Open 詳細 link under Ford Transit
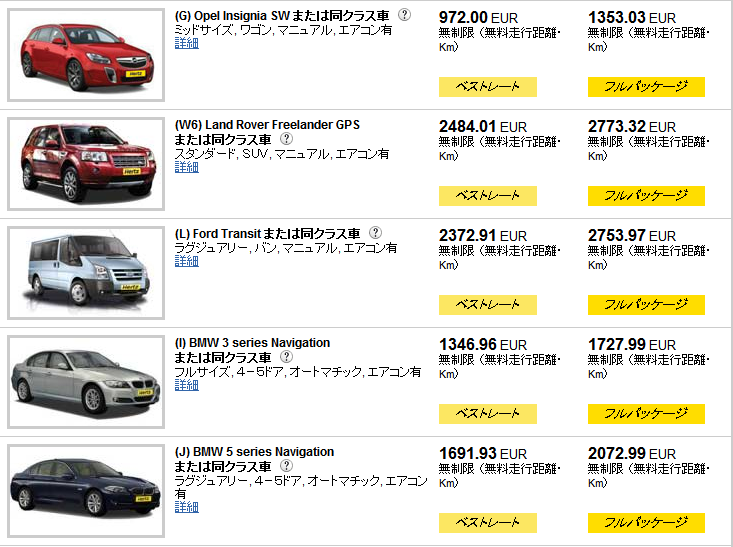The width and height of the screenshot is (733, 547). pyautogui.click(x=187, y=261)
